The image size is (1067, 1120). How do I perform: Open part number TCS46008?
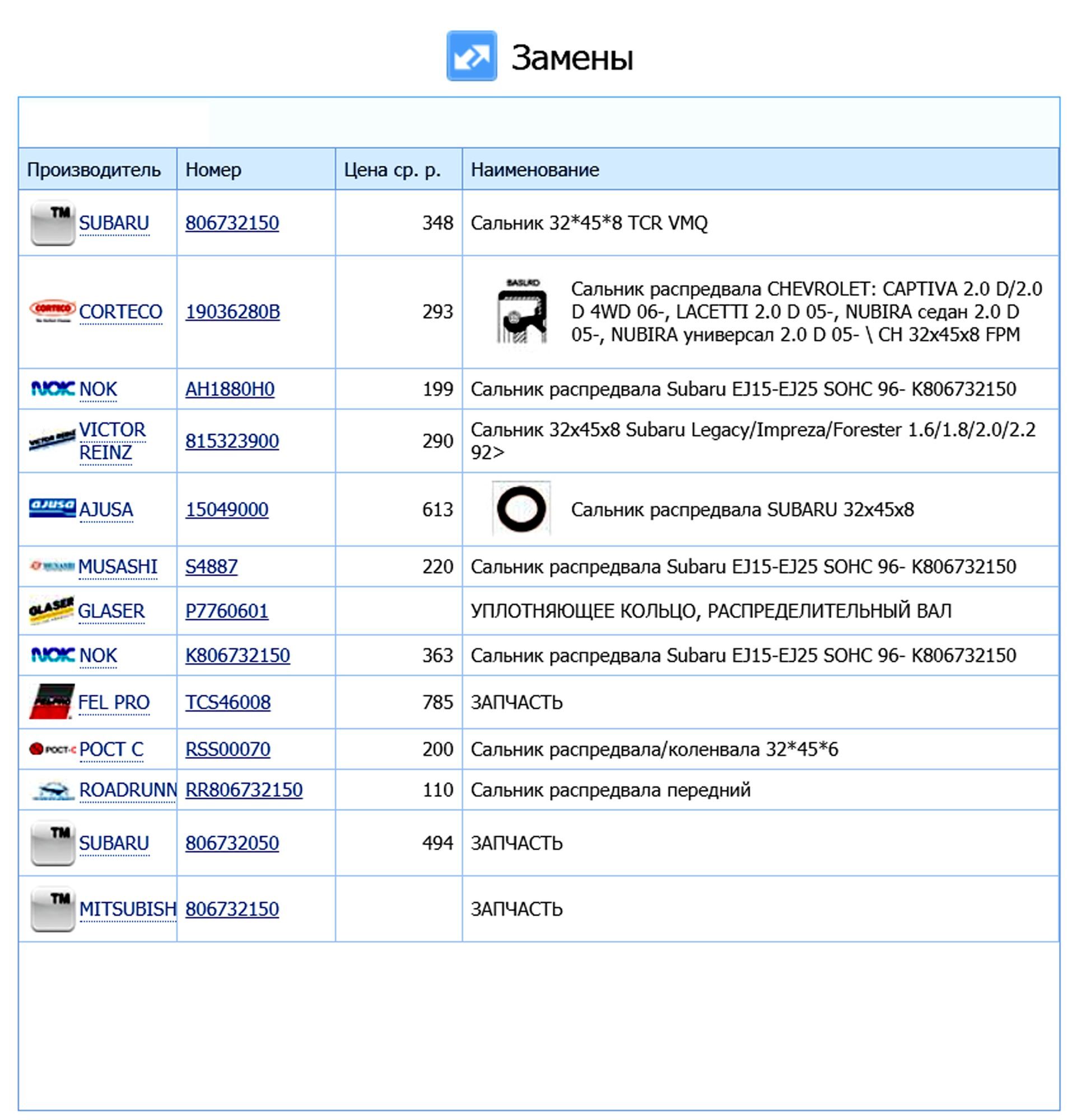pos(228,702)
